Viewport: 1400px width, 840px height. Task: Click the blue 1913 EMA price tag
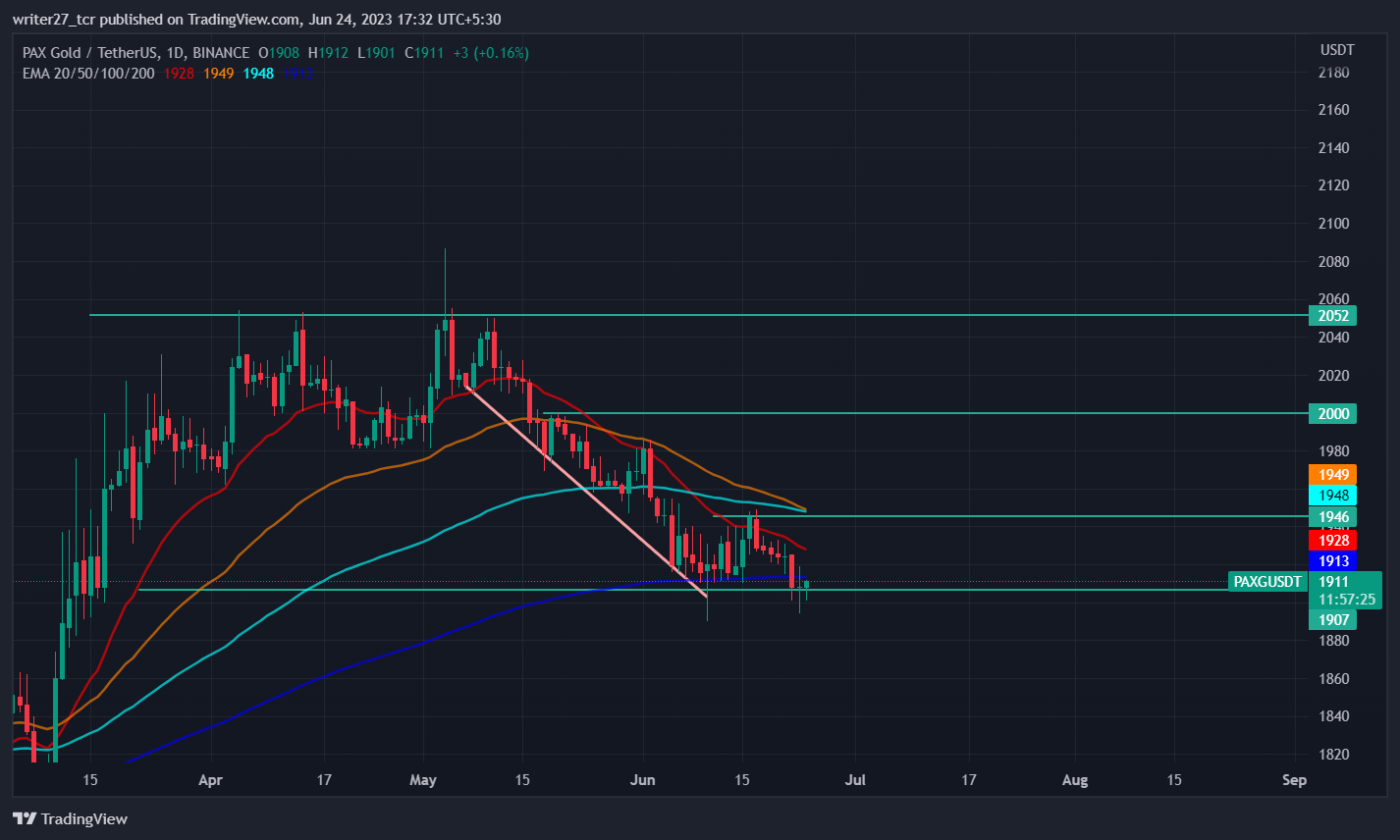(x=1333, y=561)
